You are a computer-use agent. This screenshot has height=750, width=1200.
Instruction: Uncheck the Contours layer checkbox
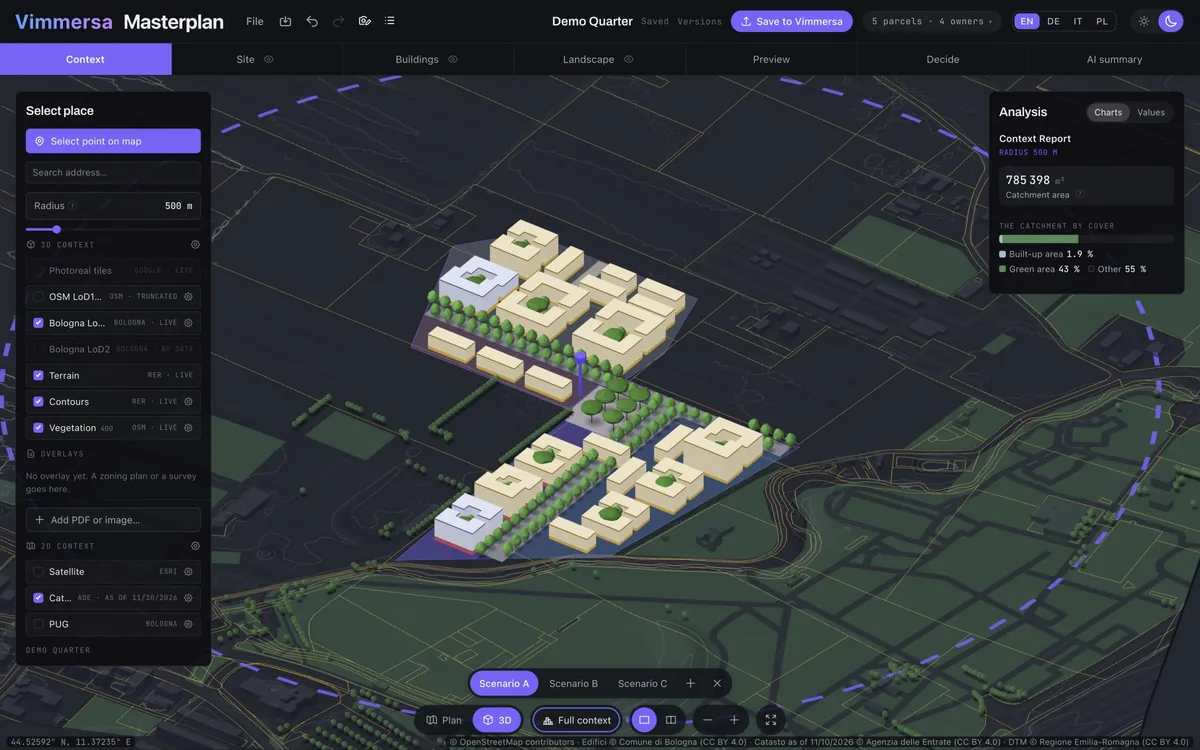[38, 401]
